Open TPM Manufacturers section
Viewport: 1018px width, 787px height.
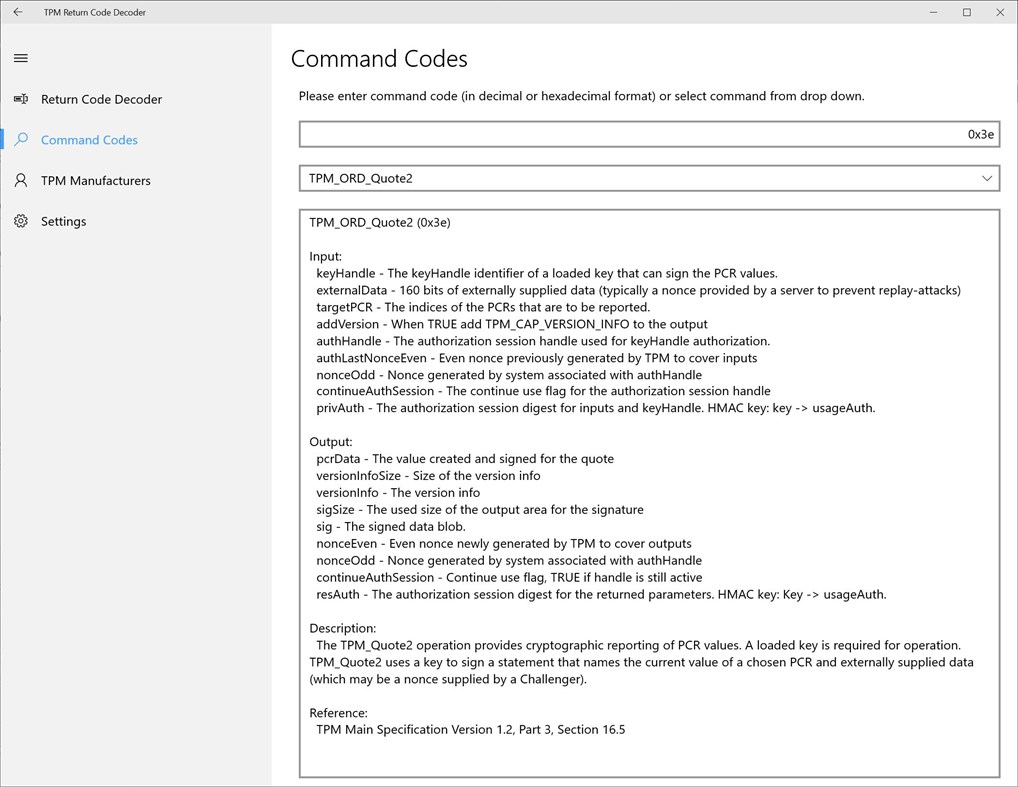pos(96,181)
